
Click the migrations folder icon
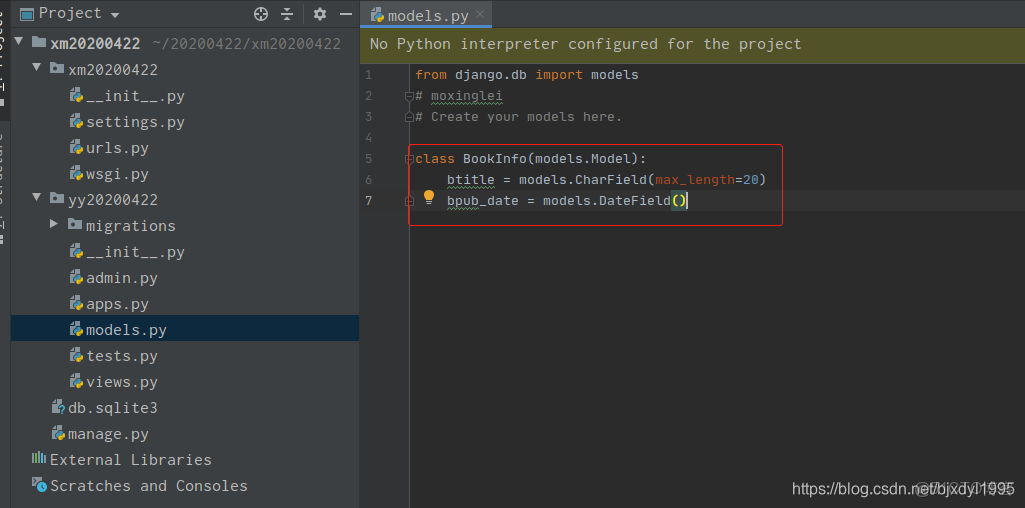(x=75, y=224)
